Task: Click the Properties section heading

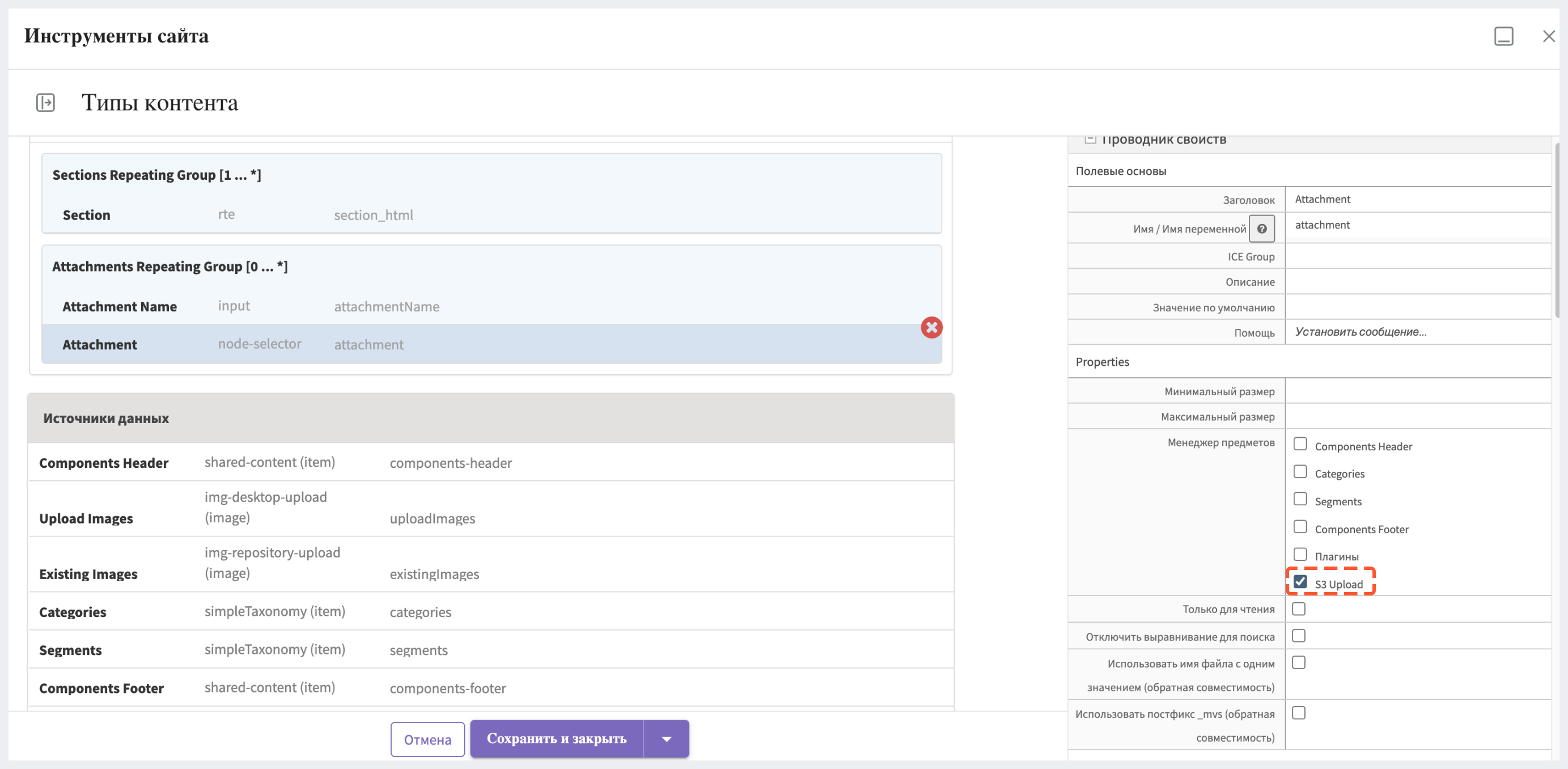Action: (1102, 362)
